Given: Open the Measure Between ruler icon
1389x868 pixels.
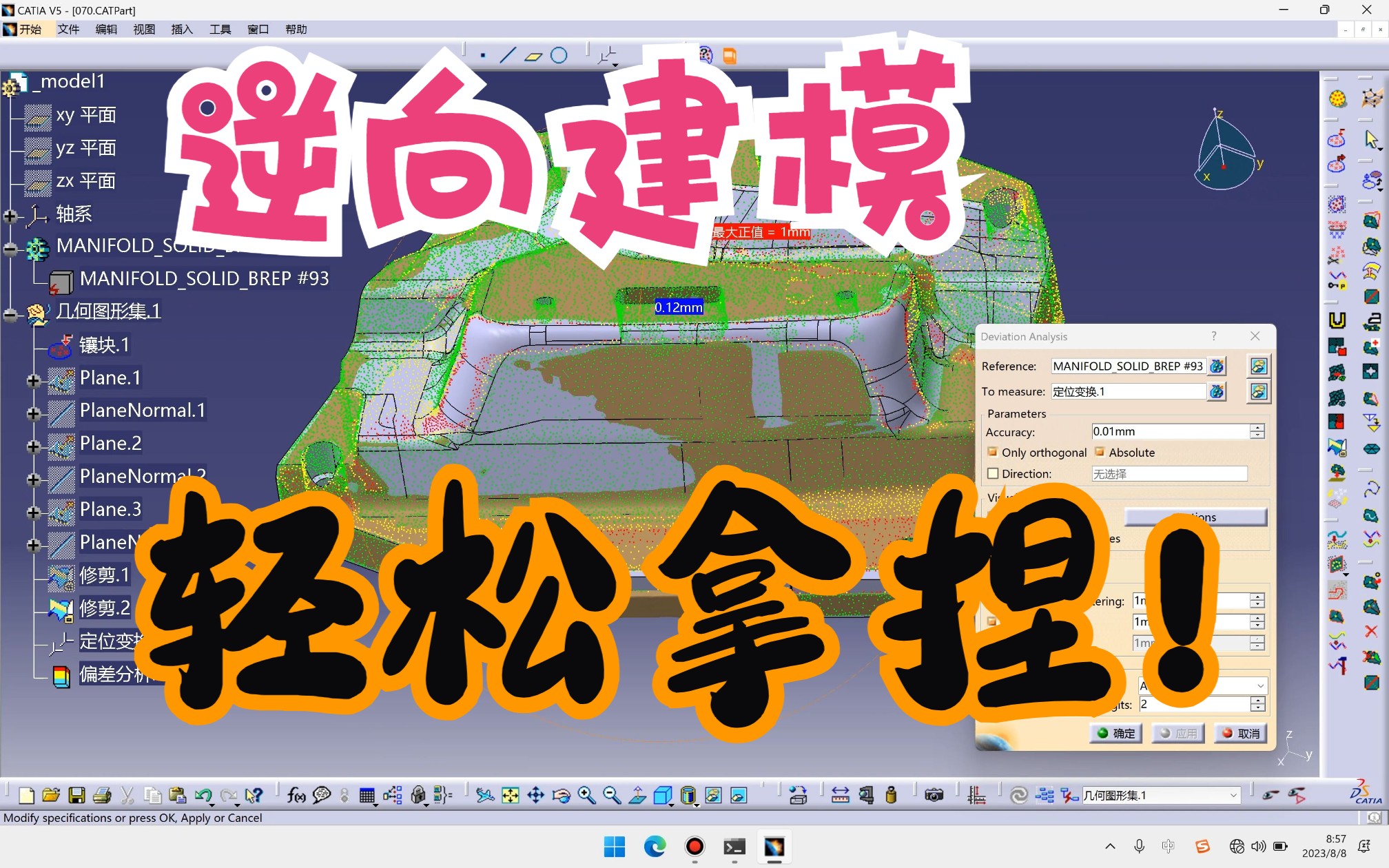Looking at the screenshot, I should click(x=841, y=796).
